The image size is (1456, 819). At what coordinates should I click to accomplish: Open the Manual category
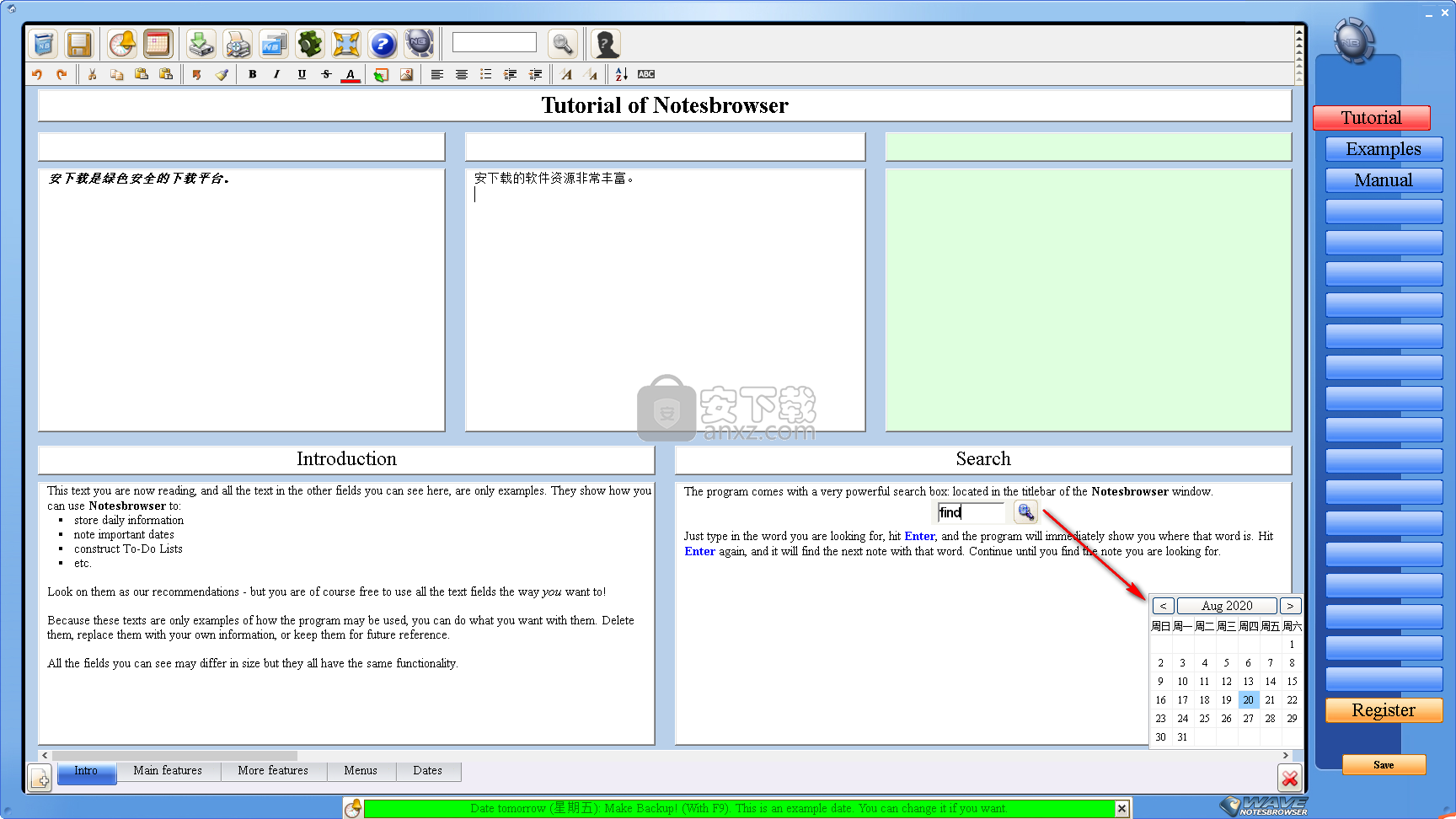[x=1384, y=180]
